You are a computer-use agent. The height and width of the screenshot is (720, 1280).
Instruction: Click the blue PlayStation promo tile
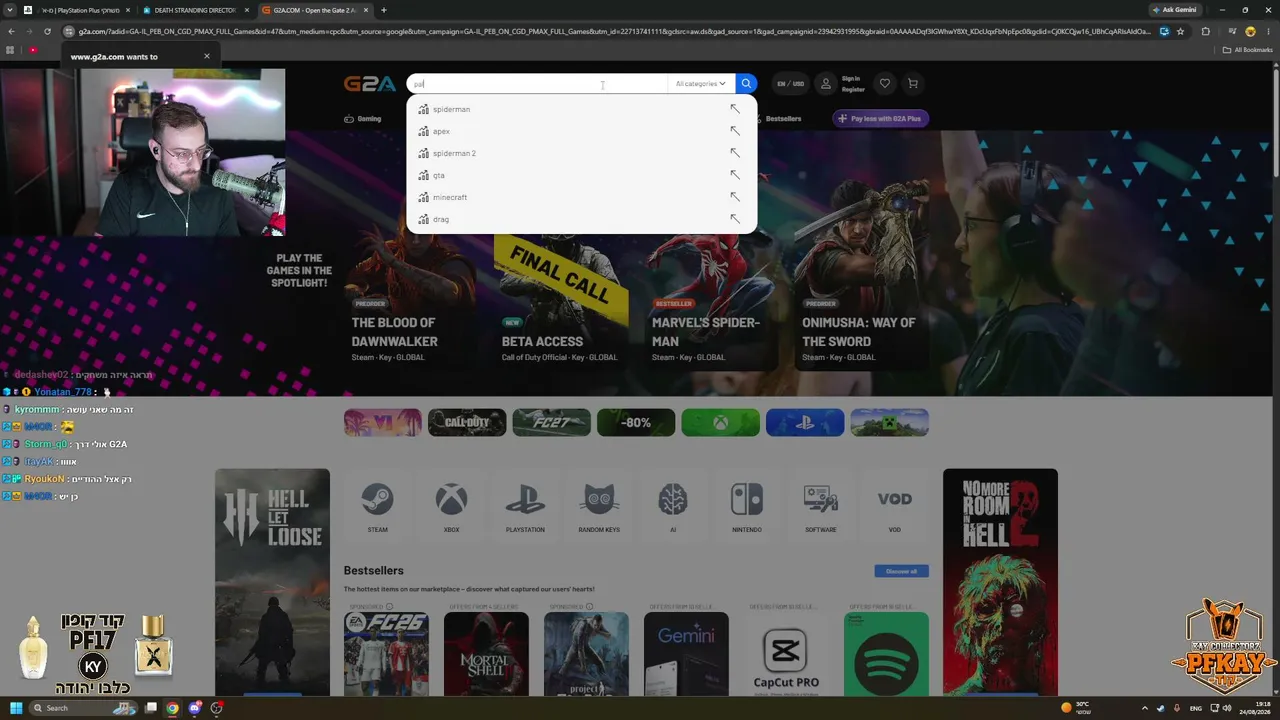pyautogui.click(x=805, y=422)
